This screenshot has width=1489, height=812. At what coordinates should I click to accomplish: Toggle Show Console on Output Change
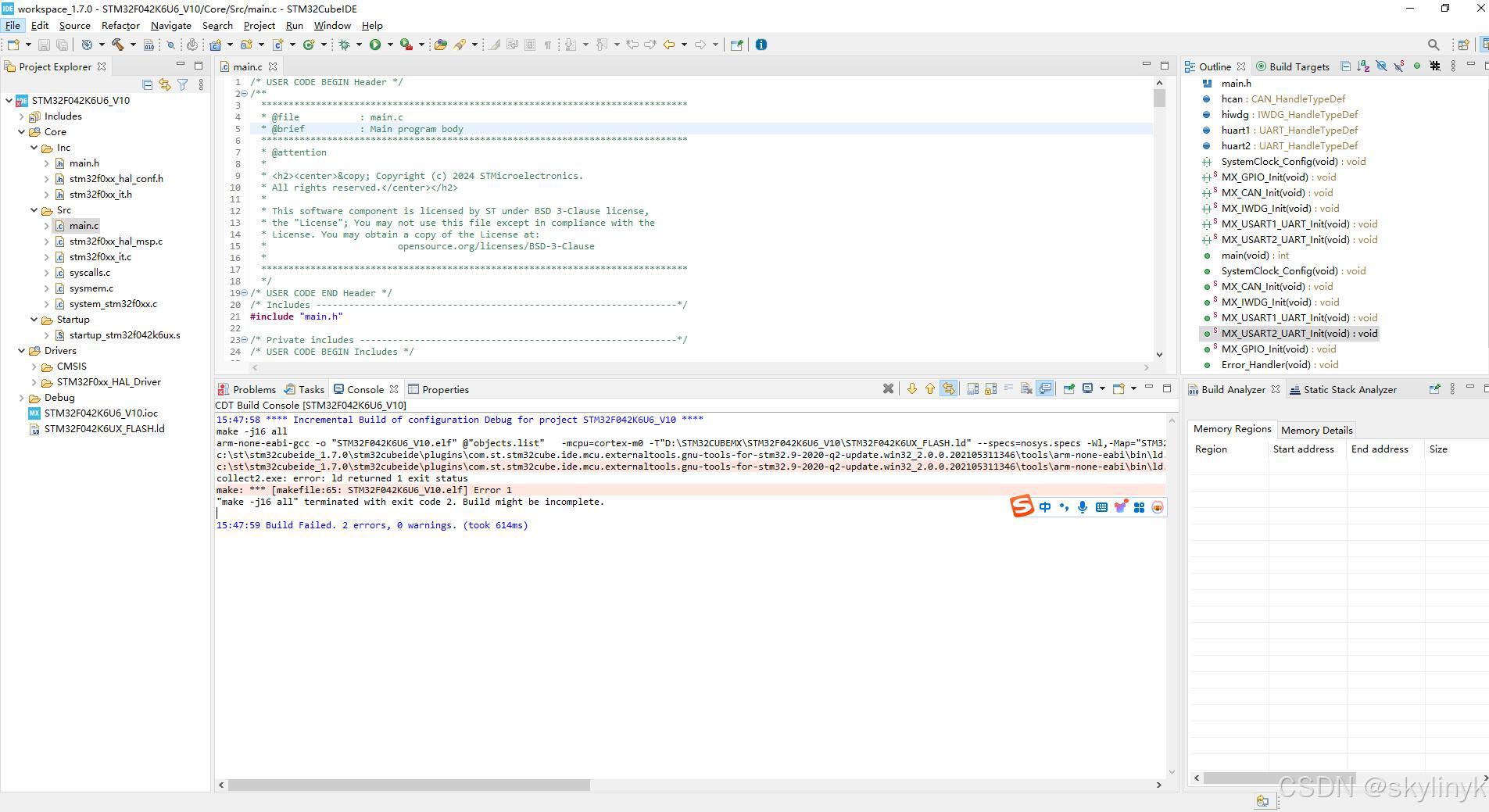[1045, 388]
